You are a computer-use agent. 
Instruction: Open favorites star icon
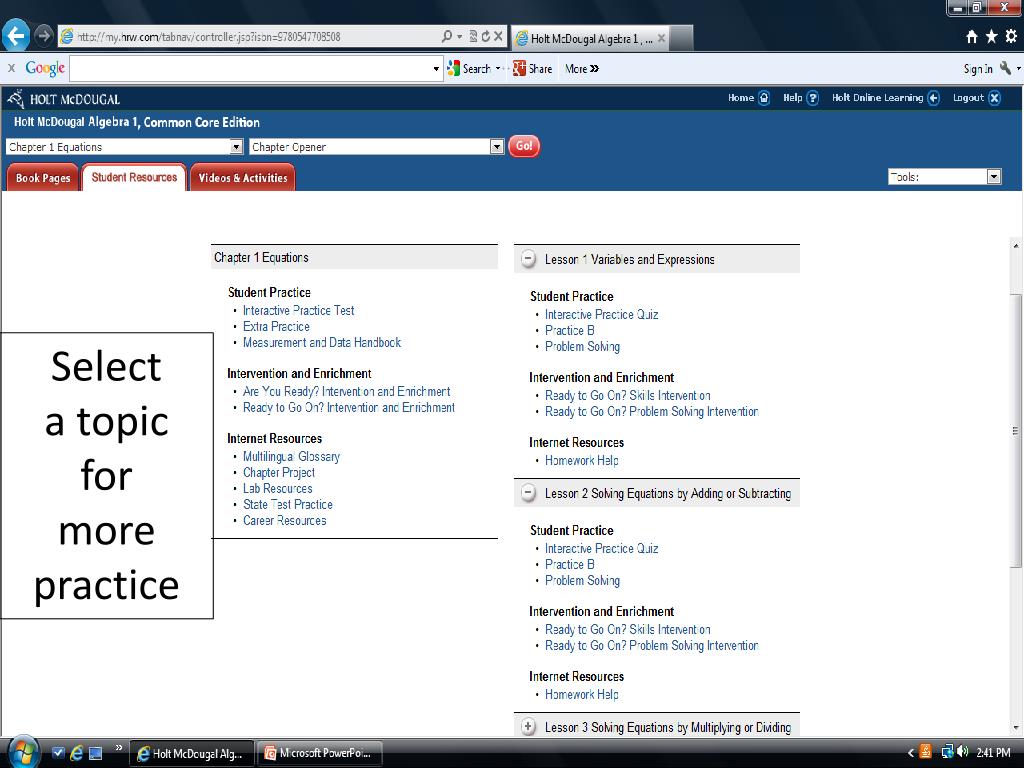991,37
